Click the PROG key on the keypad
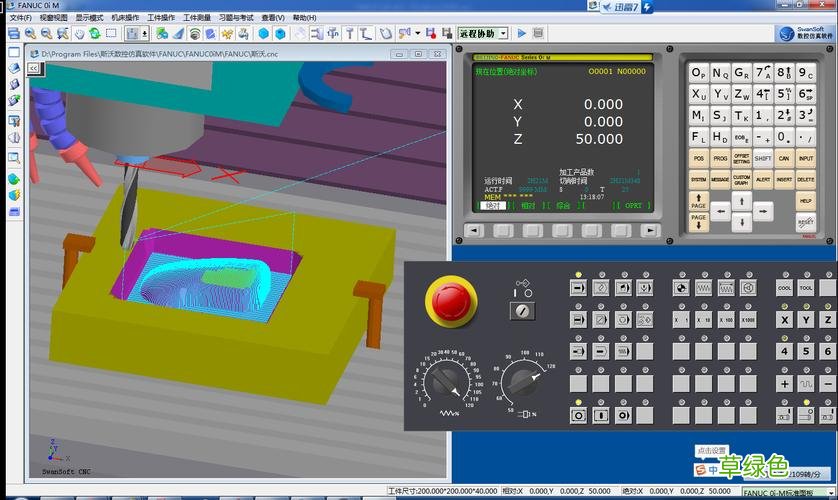Image resolution: width=838 pixels, height=500 pixels. tap(720, 159)
